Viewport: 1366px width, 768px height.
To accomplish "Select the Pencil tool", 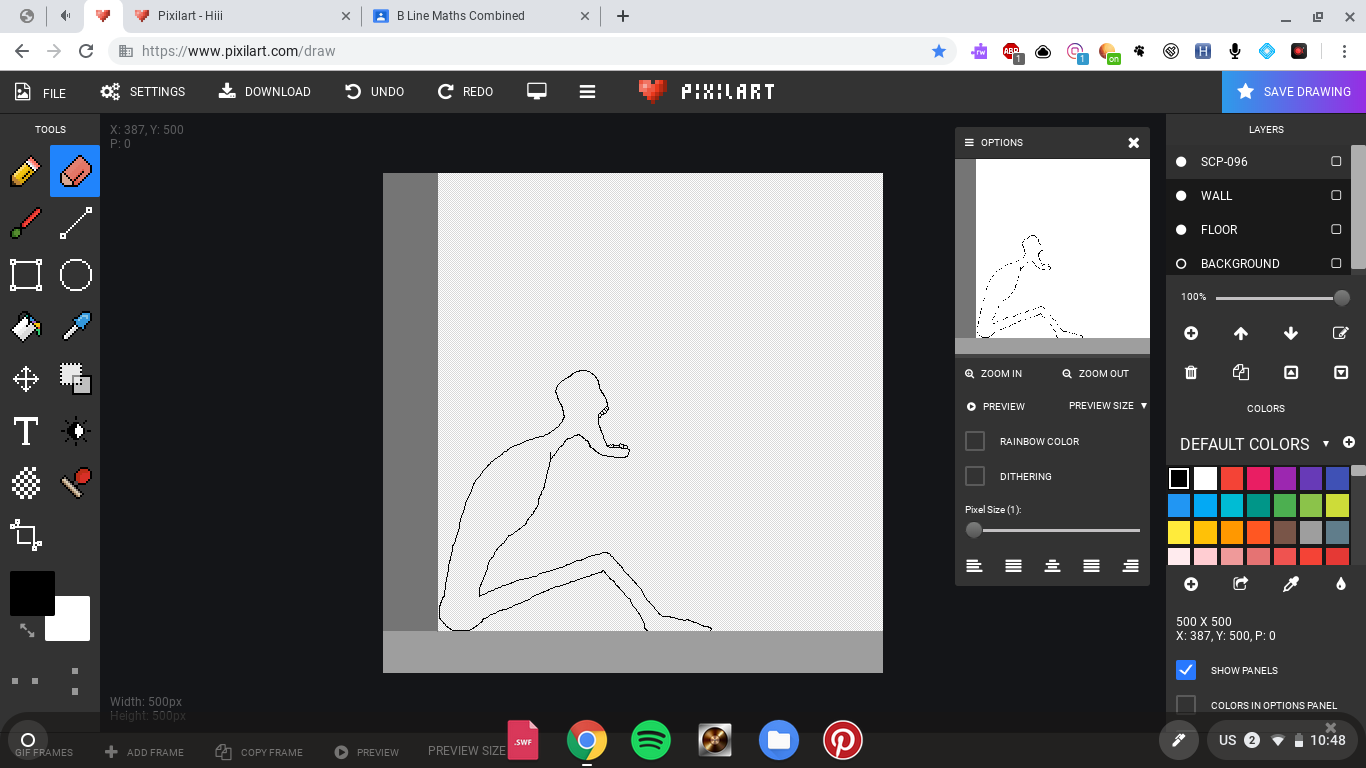I will [x=25, y=170].
